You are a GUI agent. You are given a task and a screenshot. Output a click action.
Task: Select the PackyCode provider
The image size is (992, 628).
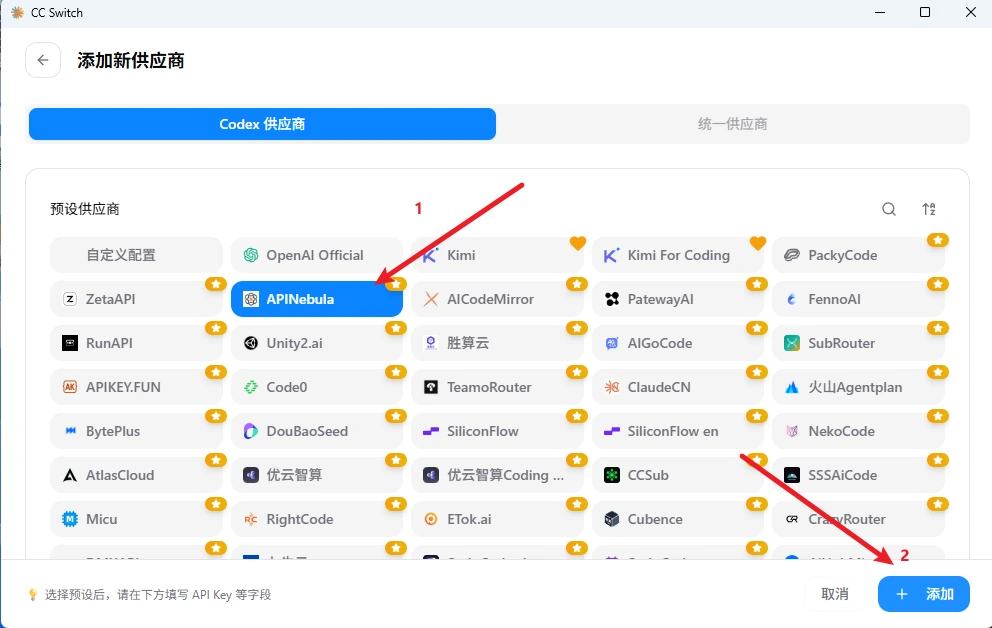pos(859,255)
